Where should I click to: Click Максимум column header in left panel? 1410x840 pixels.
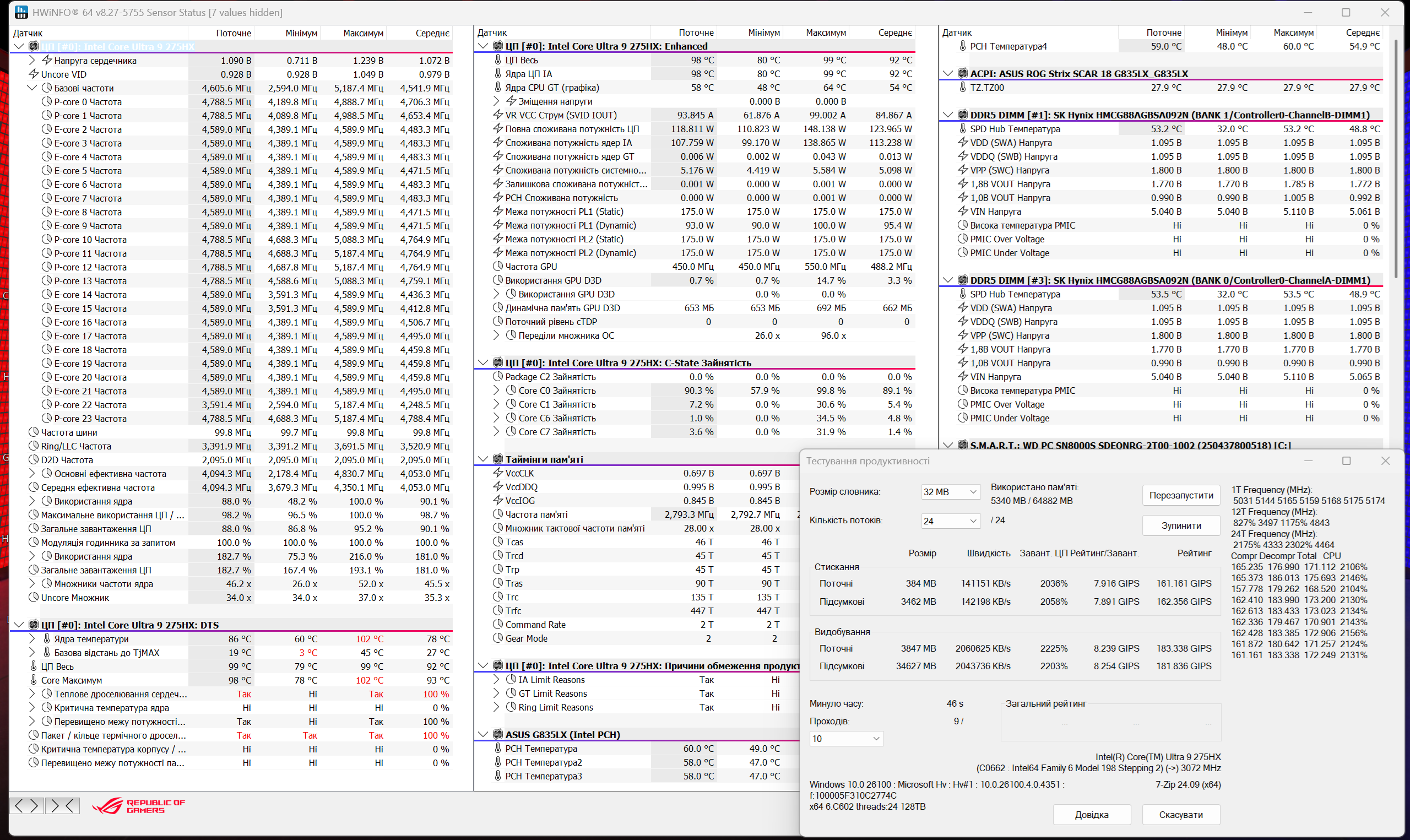tap(362, 33)
